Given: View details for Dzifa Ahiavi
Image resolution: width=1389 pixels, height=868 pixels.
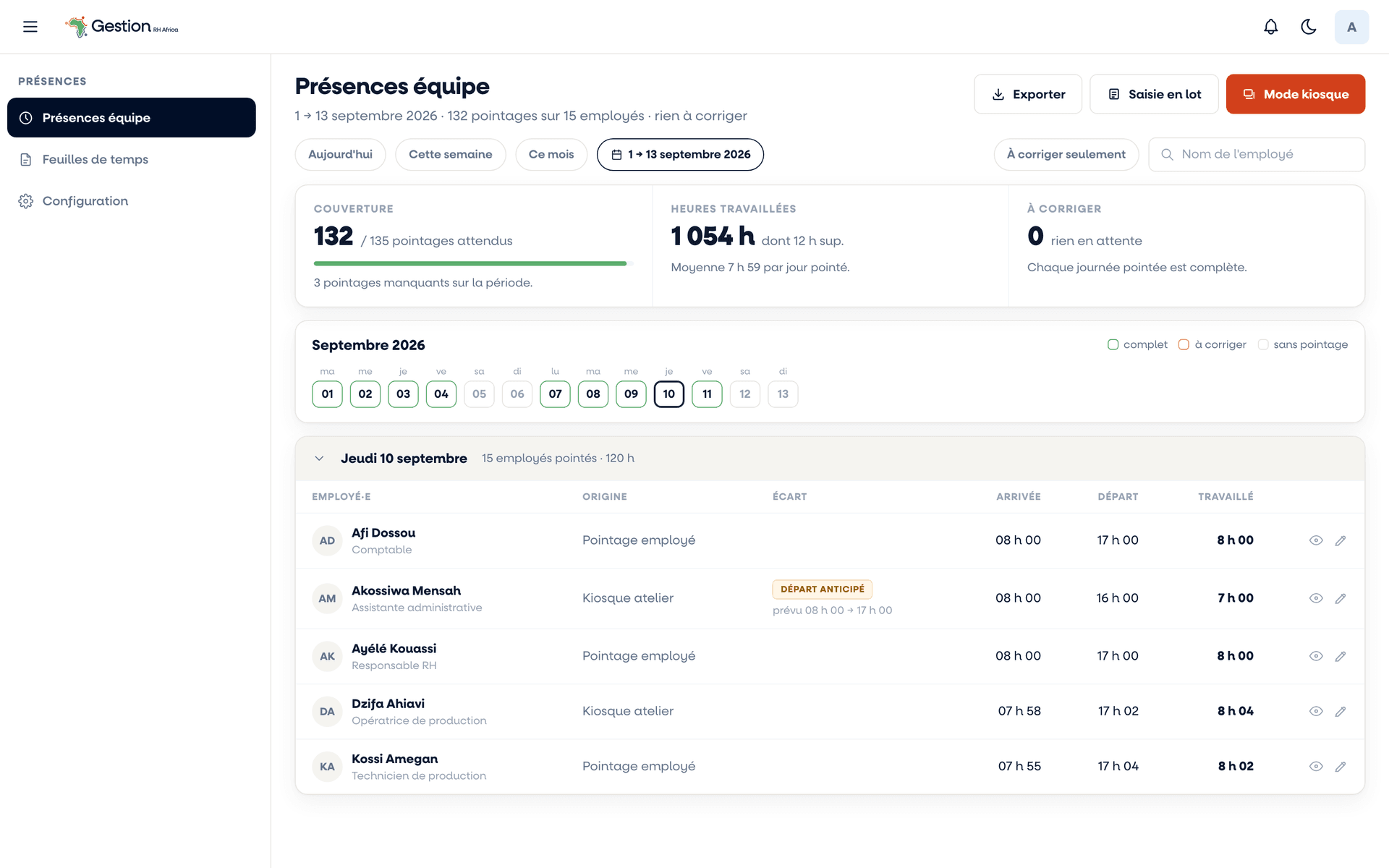Looking at the screenshot, I should pos(1316,711).
